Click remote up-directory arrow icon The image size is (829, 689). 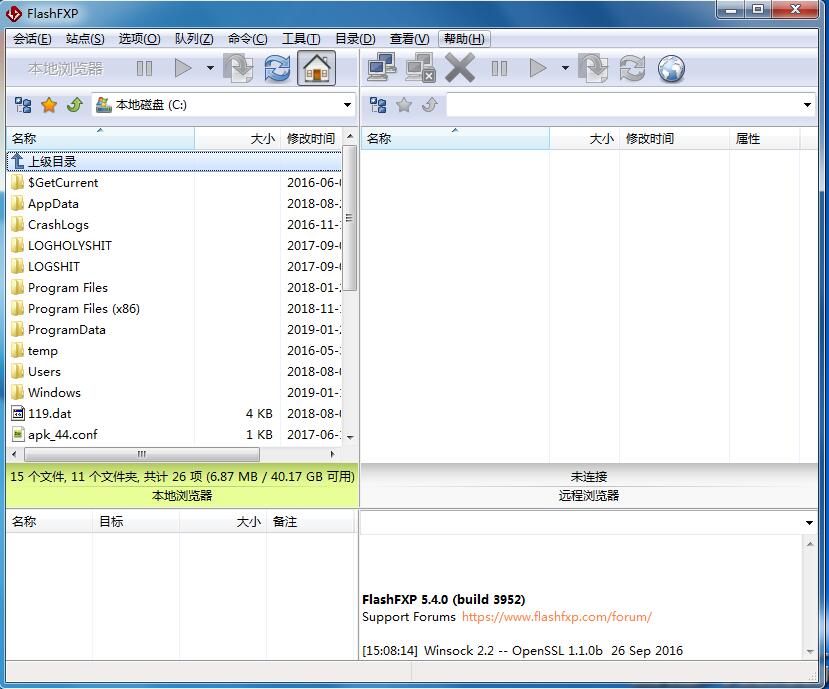430,105
